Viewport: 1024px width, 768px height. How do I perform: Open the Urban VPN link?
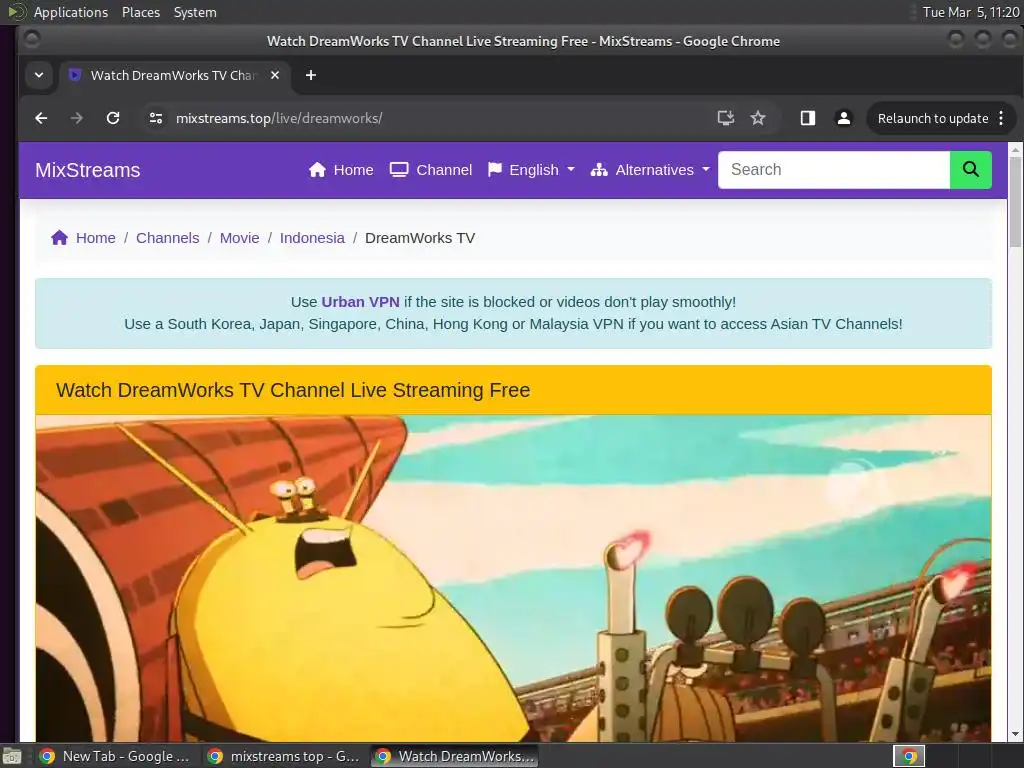coord(360,302)
